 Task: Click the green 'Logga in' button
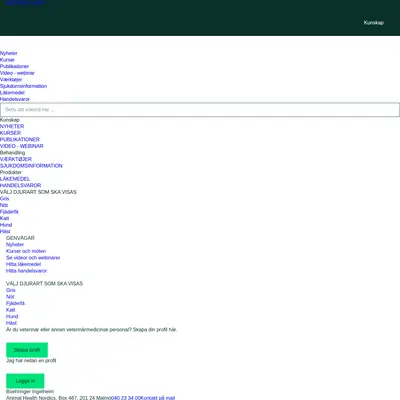(25, 381)
